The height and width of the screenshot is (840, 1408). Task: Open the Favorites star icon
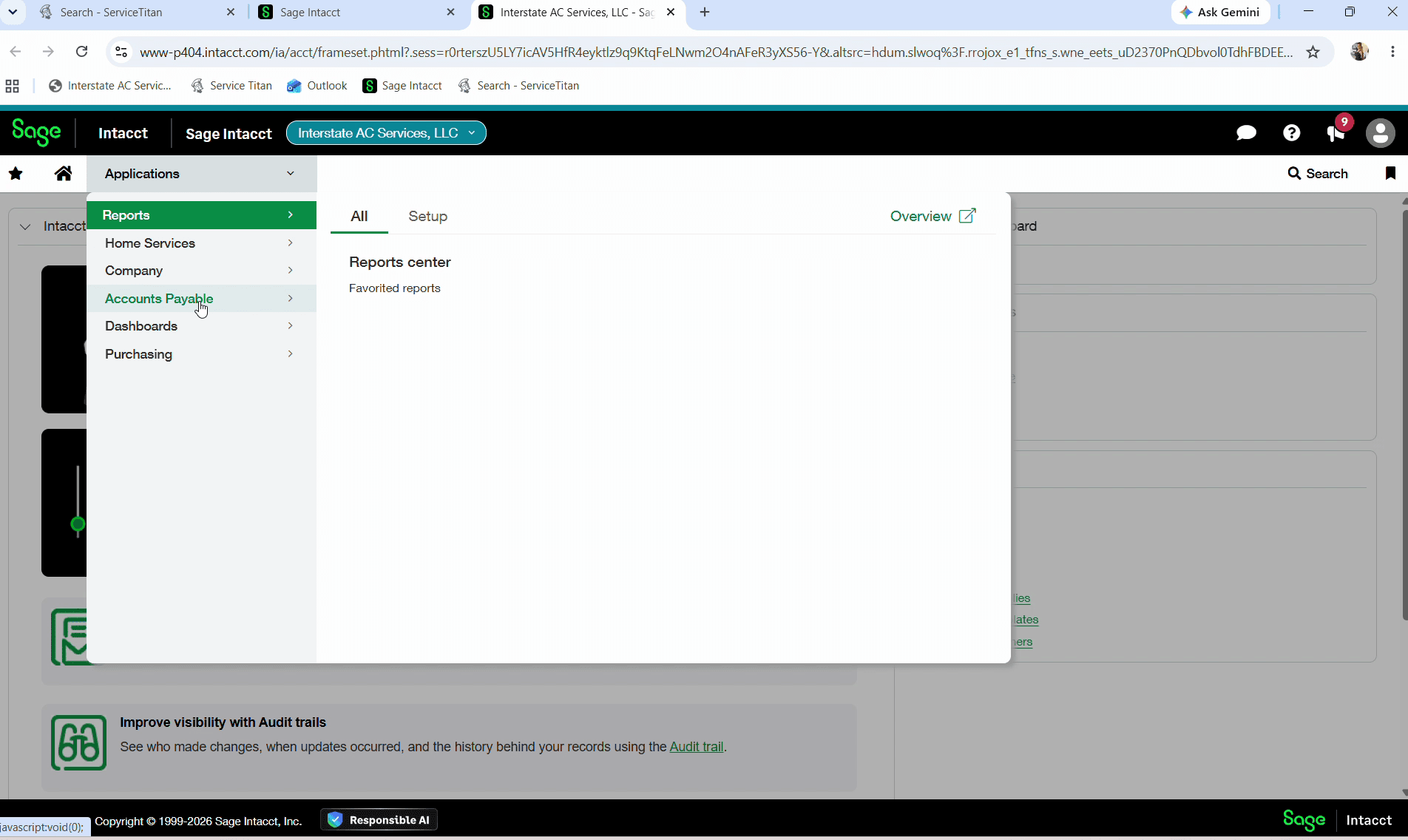[16, 174]
